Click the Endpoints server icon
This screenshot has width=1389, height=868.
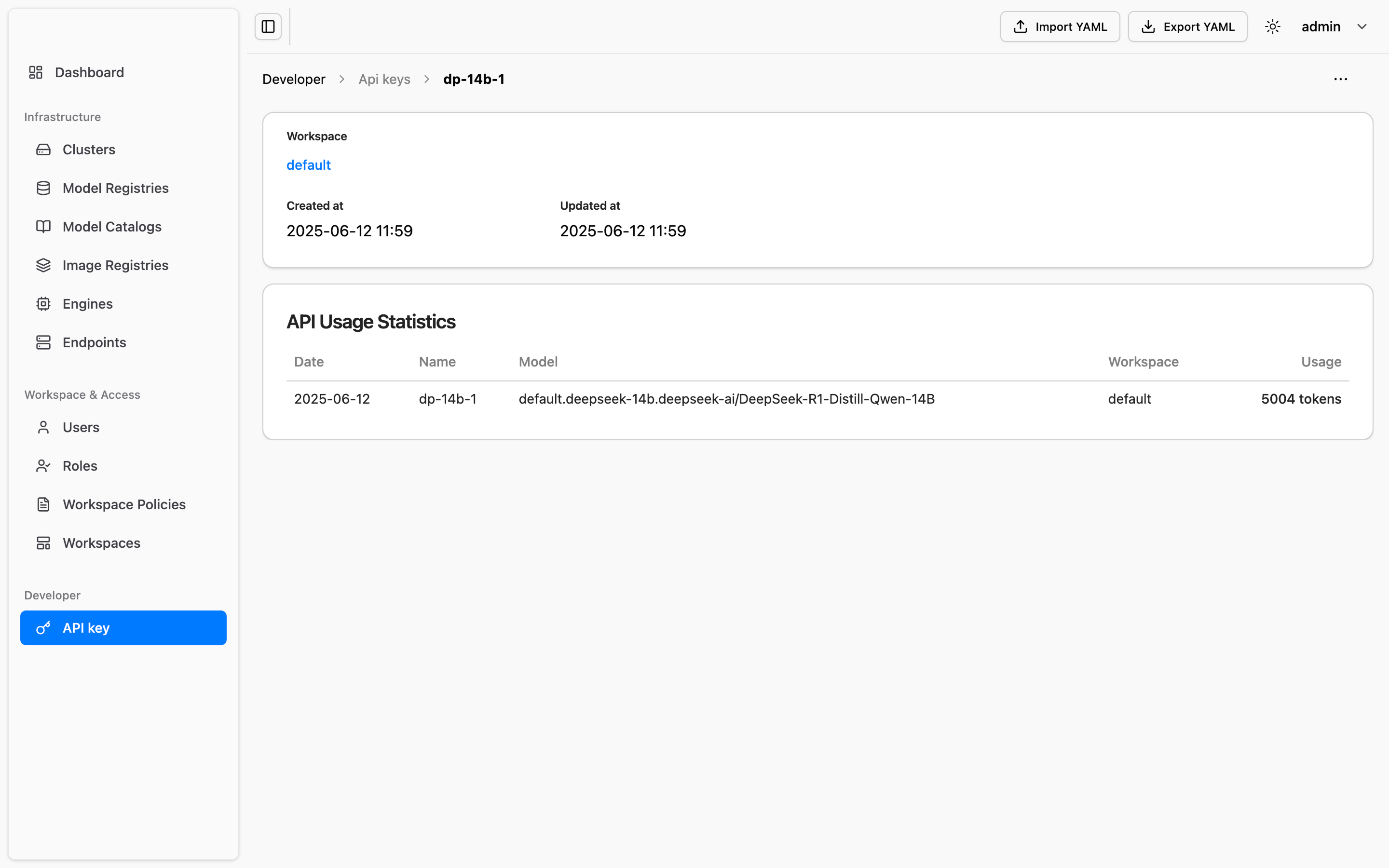(x=43, y=342)
